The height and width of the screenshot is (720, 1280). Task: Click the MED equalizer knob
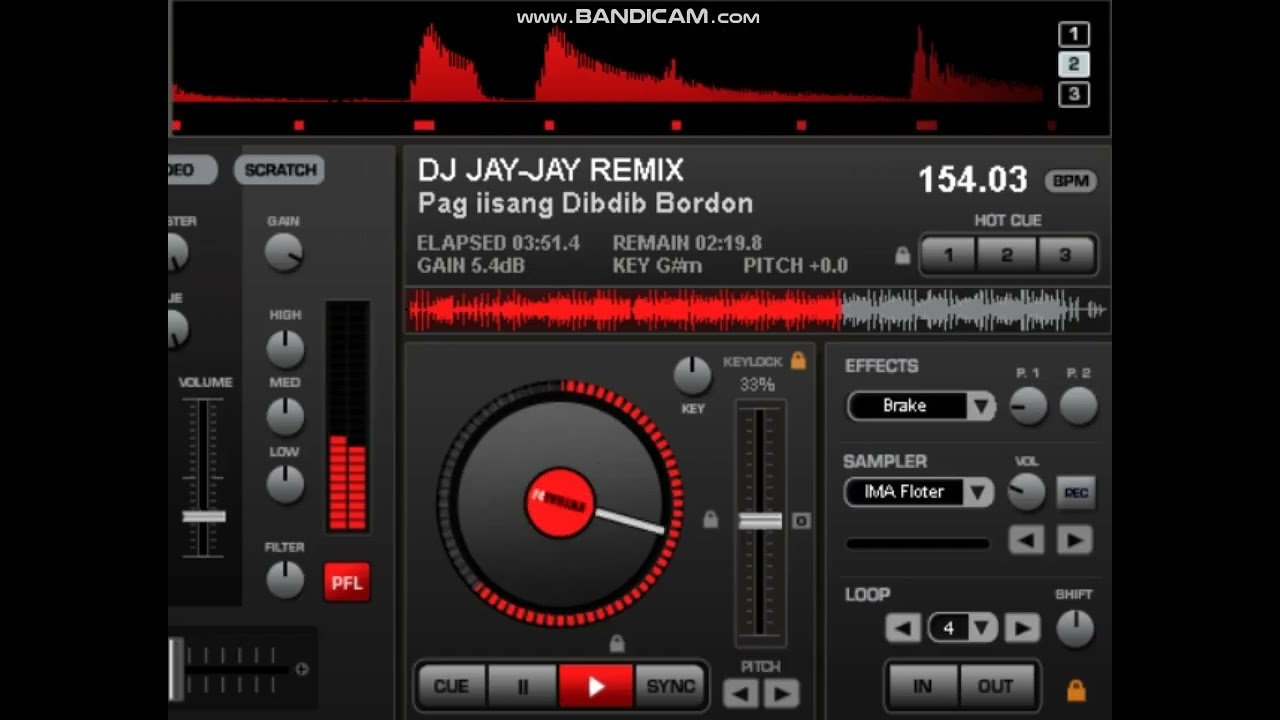(x=285, y=416)
